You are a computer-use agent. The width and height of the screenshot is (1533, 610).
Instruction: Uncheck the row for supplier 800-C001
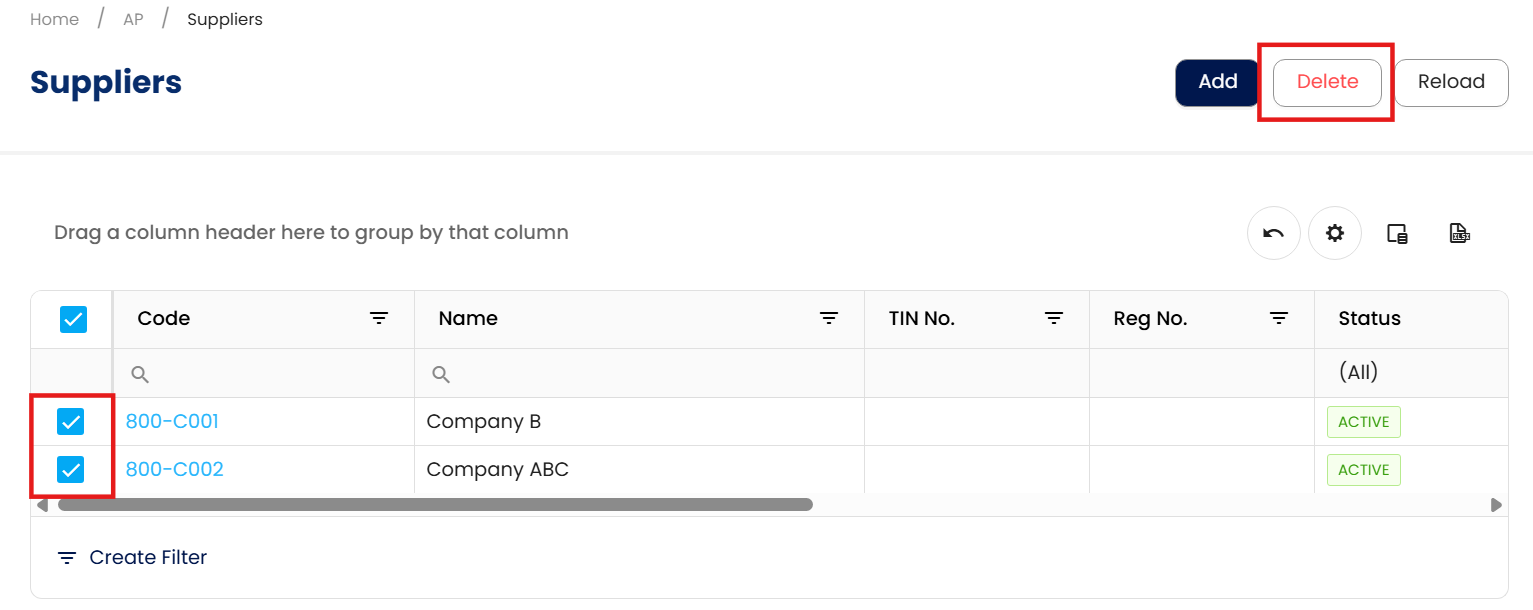point(71,422)
